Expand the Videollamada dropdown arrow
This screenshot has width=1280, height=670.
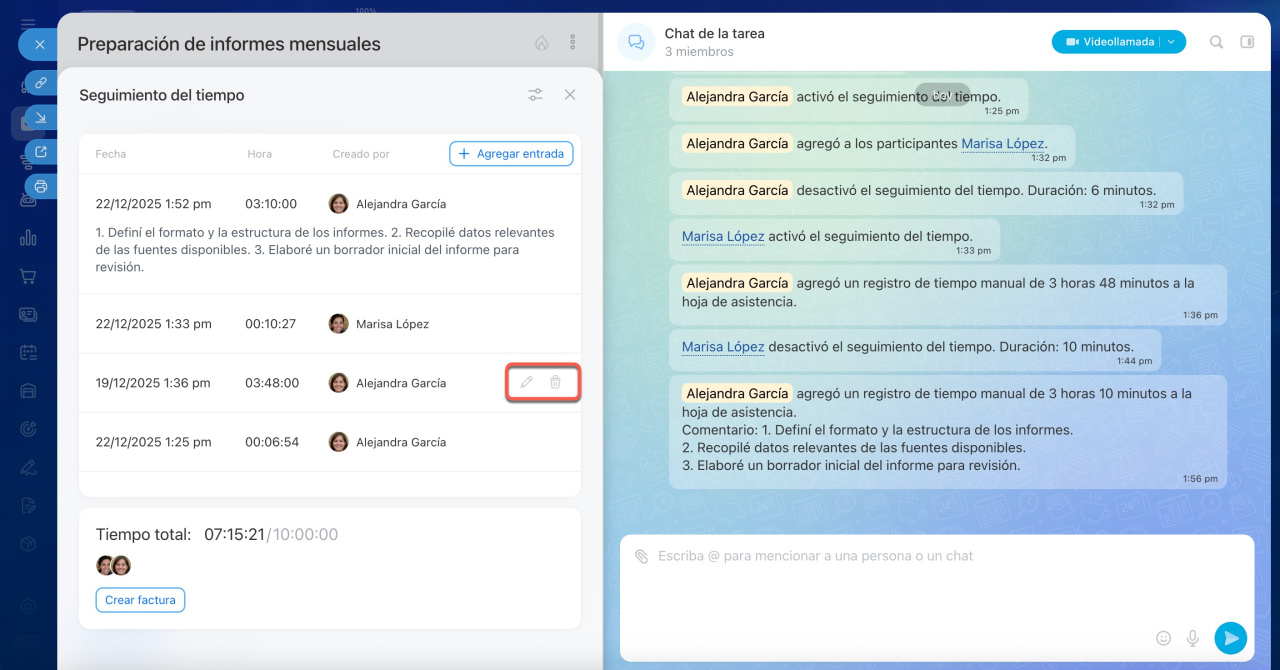coord(1172,42)
